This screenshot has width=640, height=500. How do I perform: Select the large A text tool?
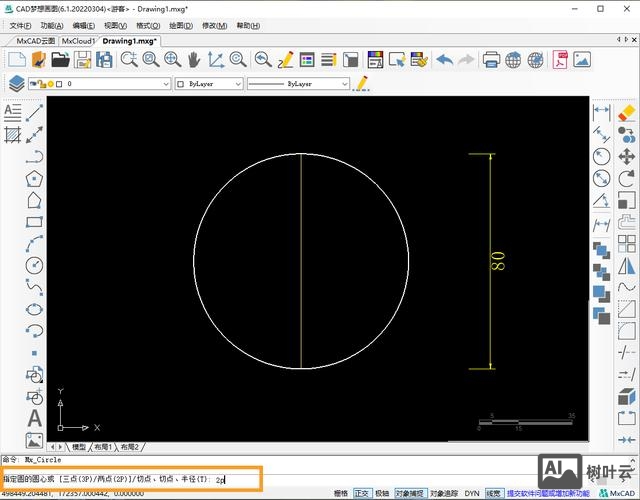(x=34, y=418)
